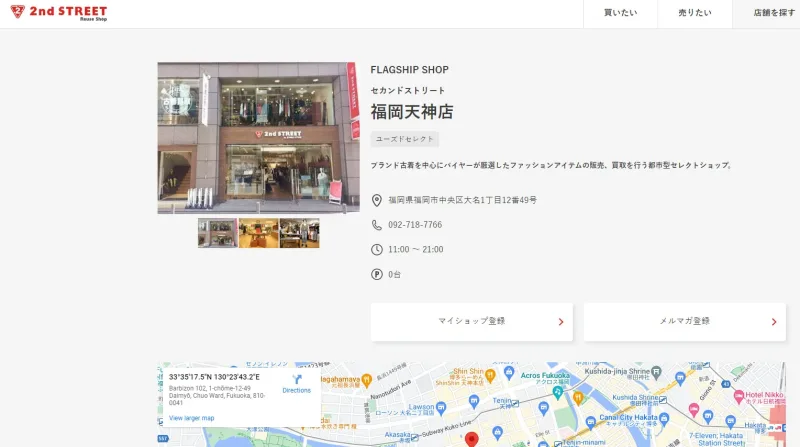Select the second interior thumbnail

[259, 233]
